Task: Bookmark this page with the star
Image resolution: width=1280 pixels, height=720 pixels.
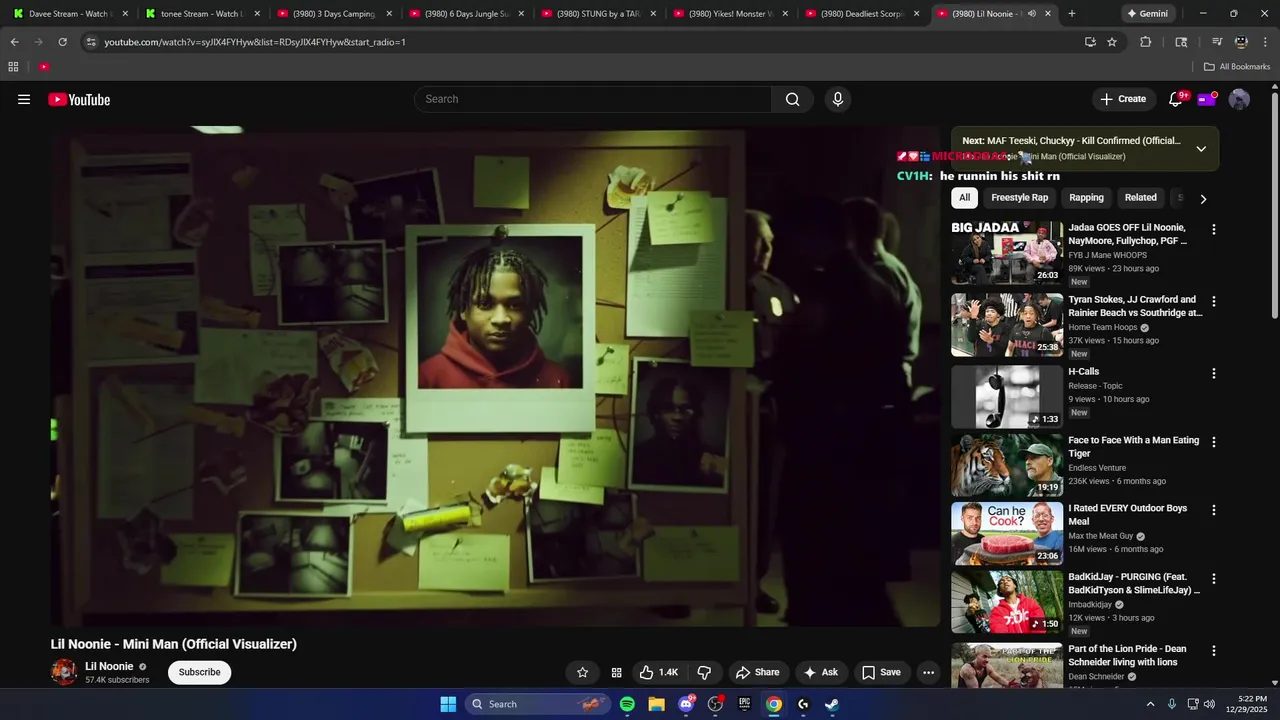Action: coord(1112,42)
